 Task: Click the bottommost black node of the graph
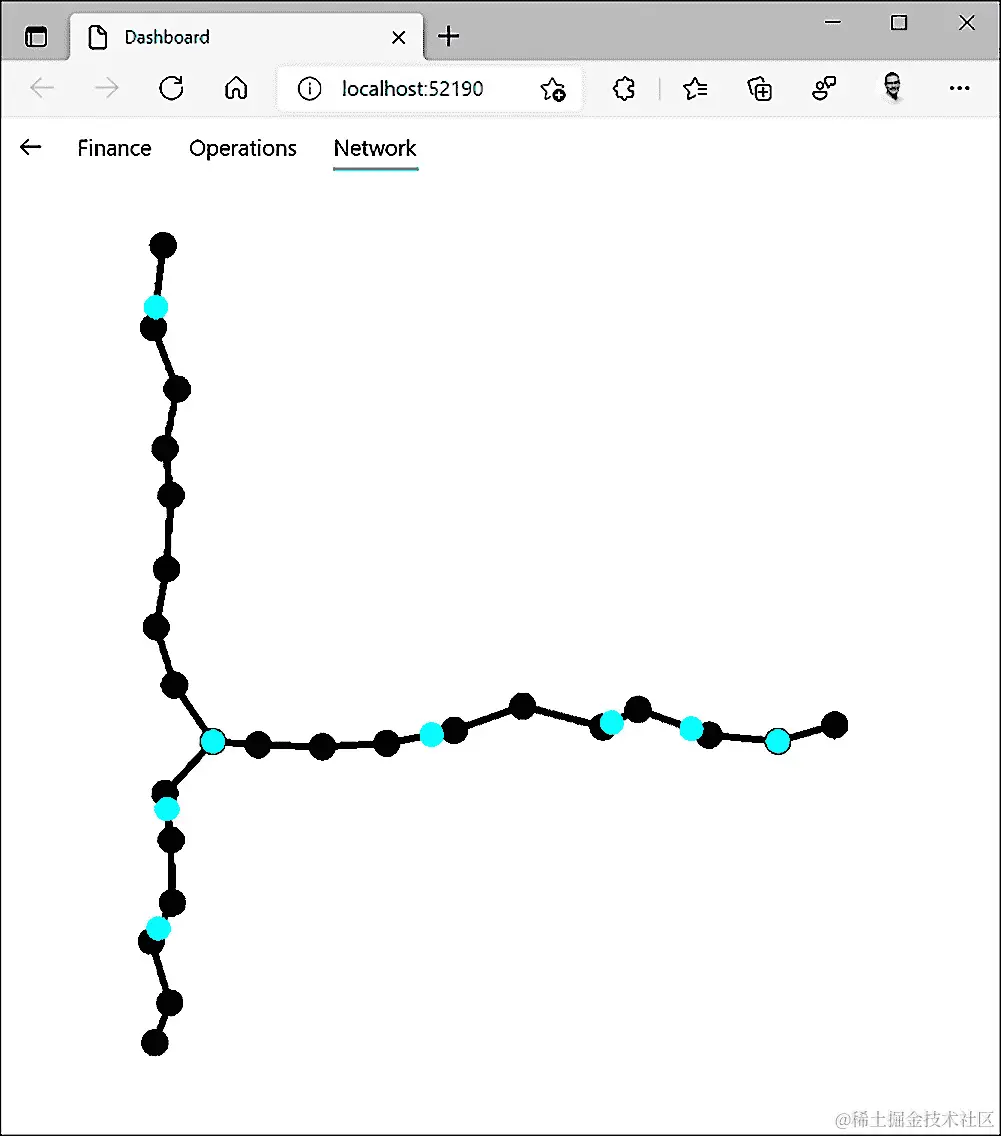coord(154,1043)
